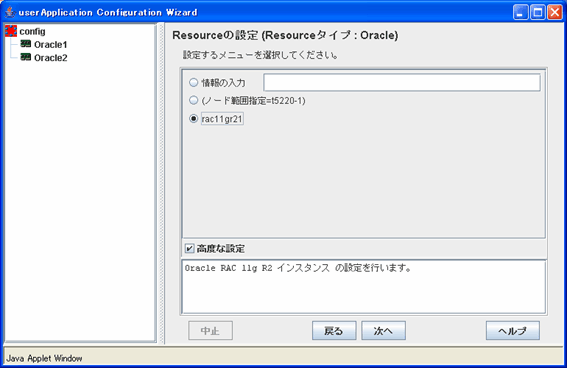Close the userApplication Configuration Wizard window
The image size is (567, 368).
coord(554,12)
